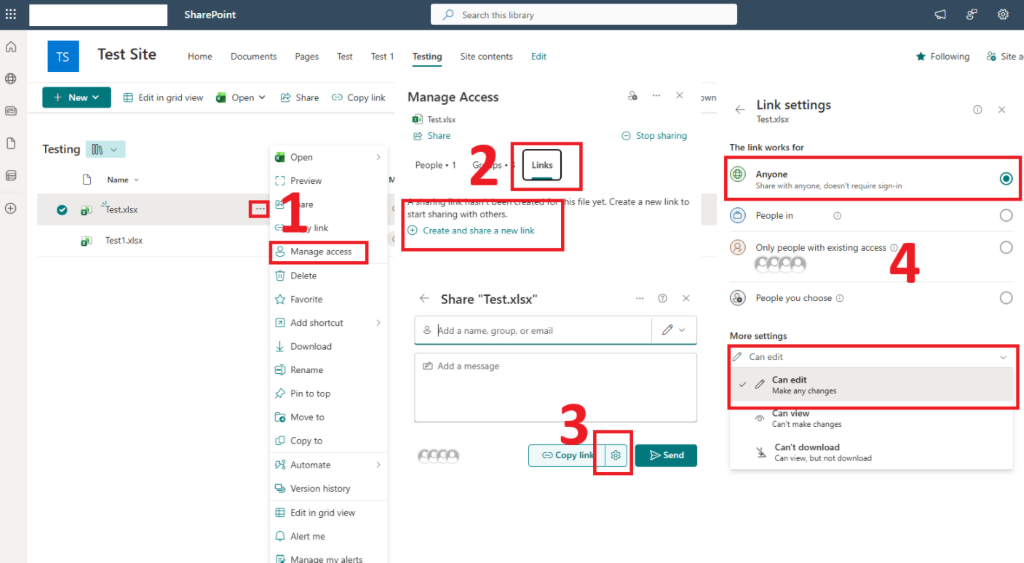Viewport: 1024px width, 563px height.
Task: Open the Can edit permission dropdown
Action: (872, 357)
